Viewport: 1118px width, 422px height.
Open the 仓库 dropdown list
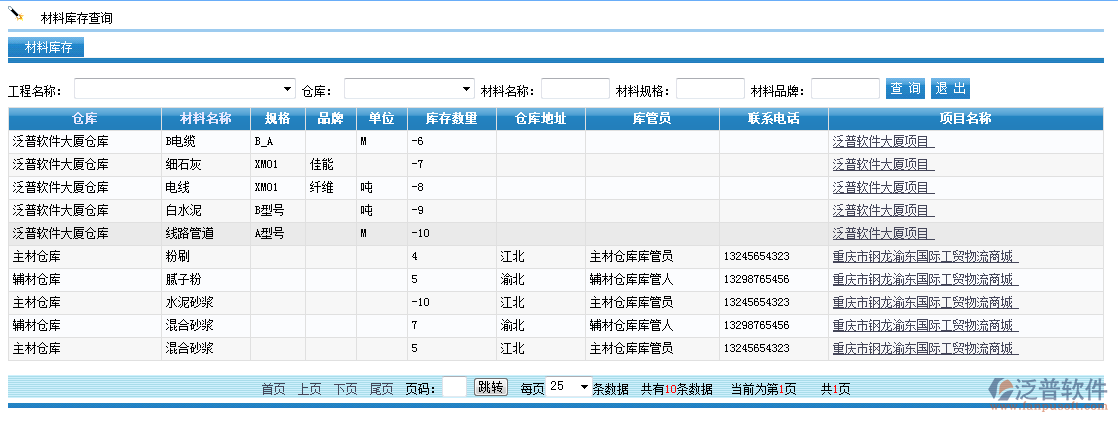[x=409, y=89]
